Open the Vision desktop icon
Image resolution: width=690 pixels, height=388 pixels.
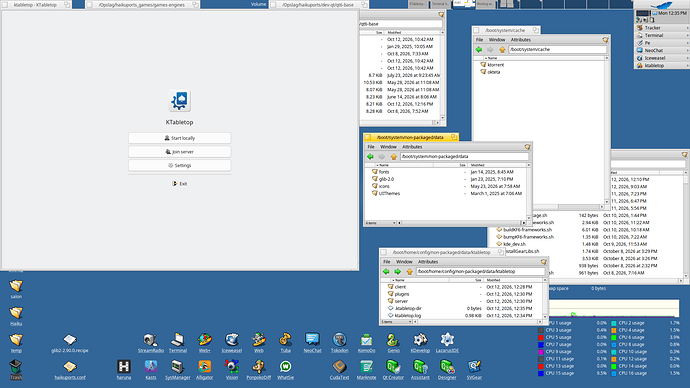point(231,370)
